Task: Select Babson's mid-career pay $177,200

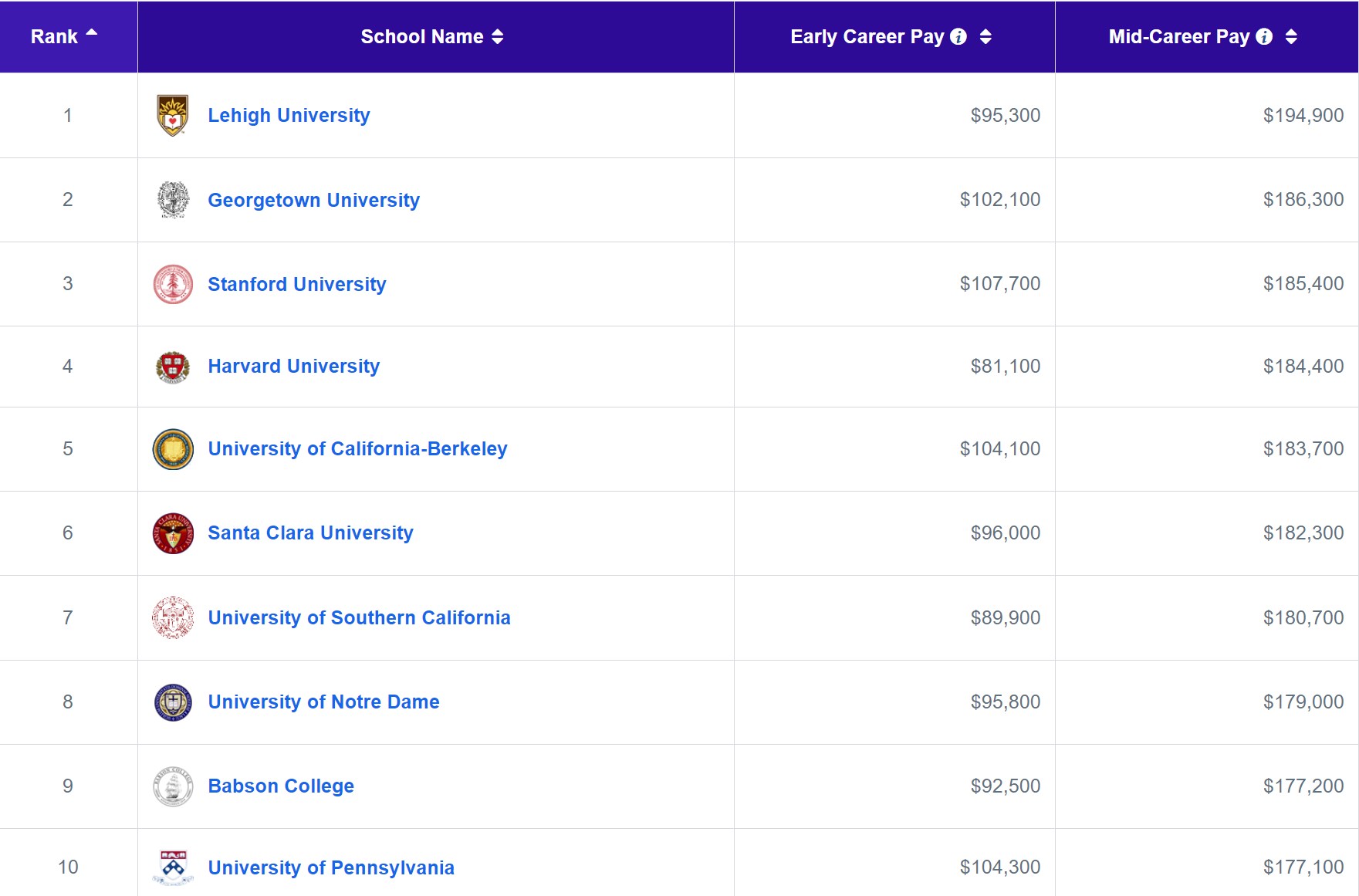Action: pos(1303,786)
